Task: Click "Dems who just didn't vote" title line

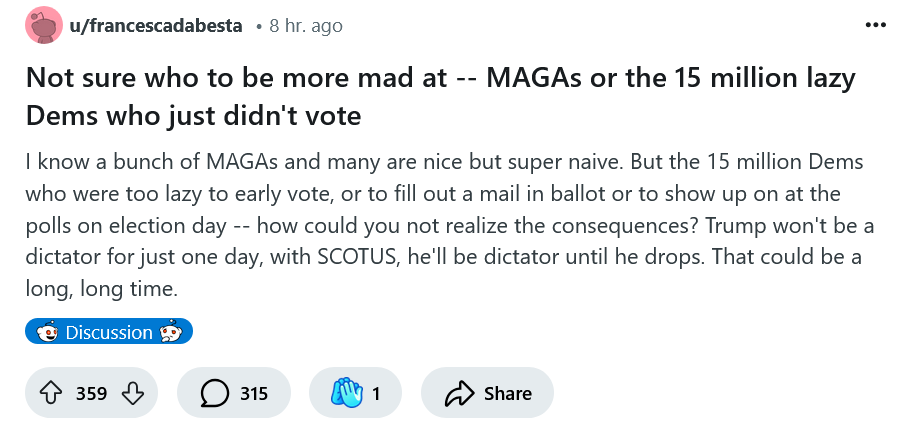Action: (192, 116)
